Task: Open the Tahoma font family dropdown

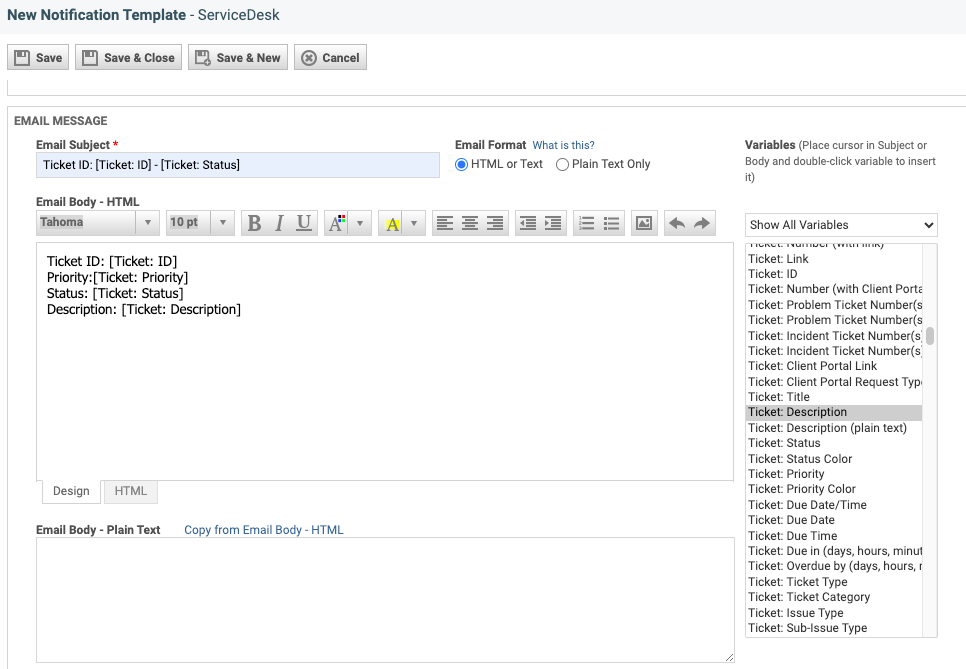Action: coord(98,223)
